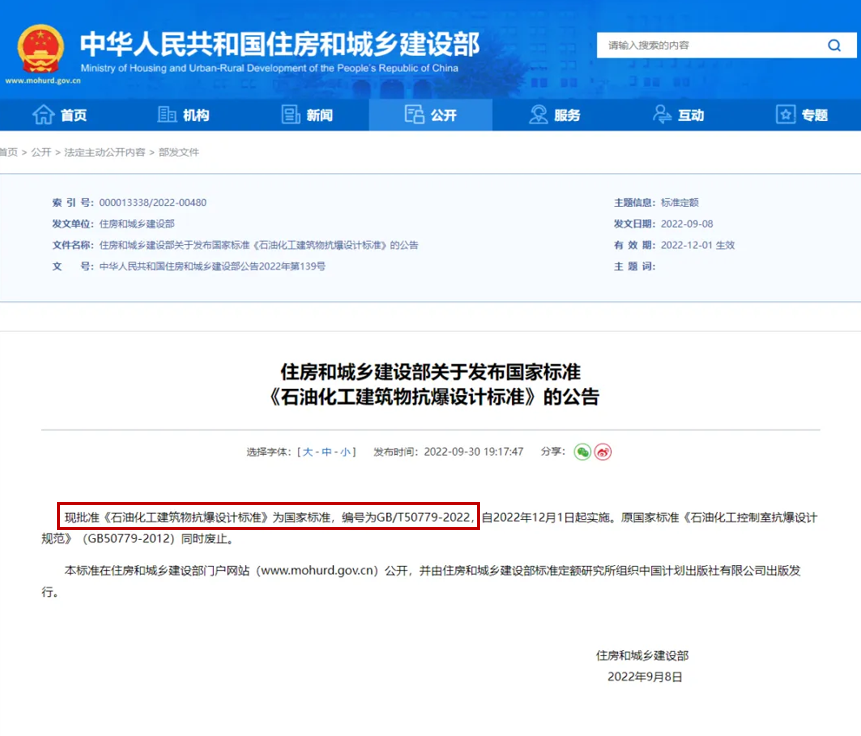
Task: Click the search magnifier icon
Action: (x=834, y=46)
